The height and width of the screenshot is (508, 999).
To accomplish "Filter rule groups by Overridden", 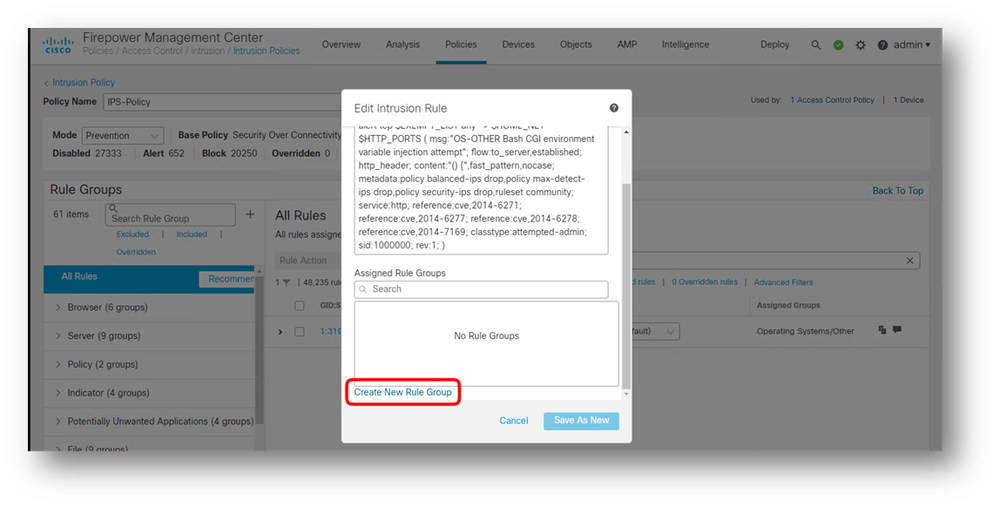I will point(136,252).
